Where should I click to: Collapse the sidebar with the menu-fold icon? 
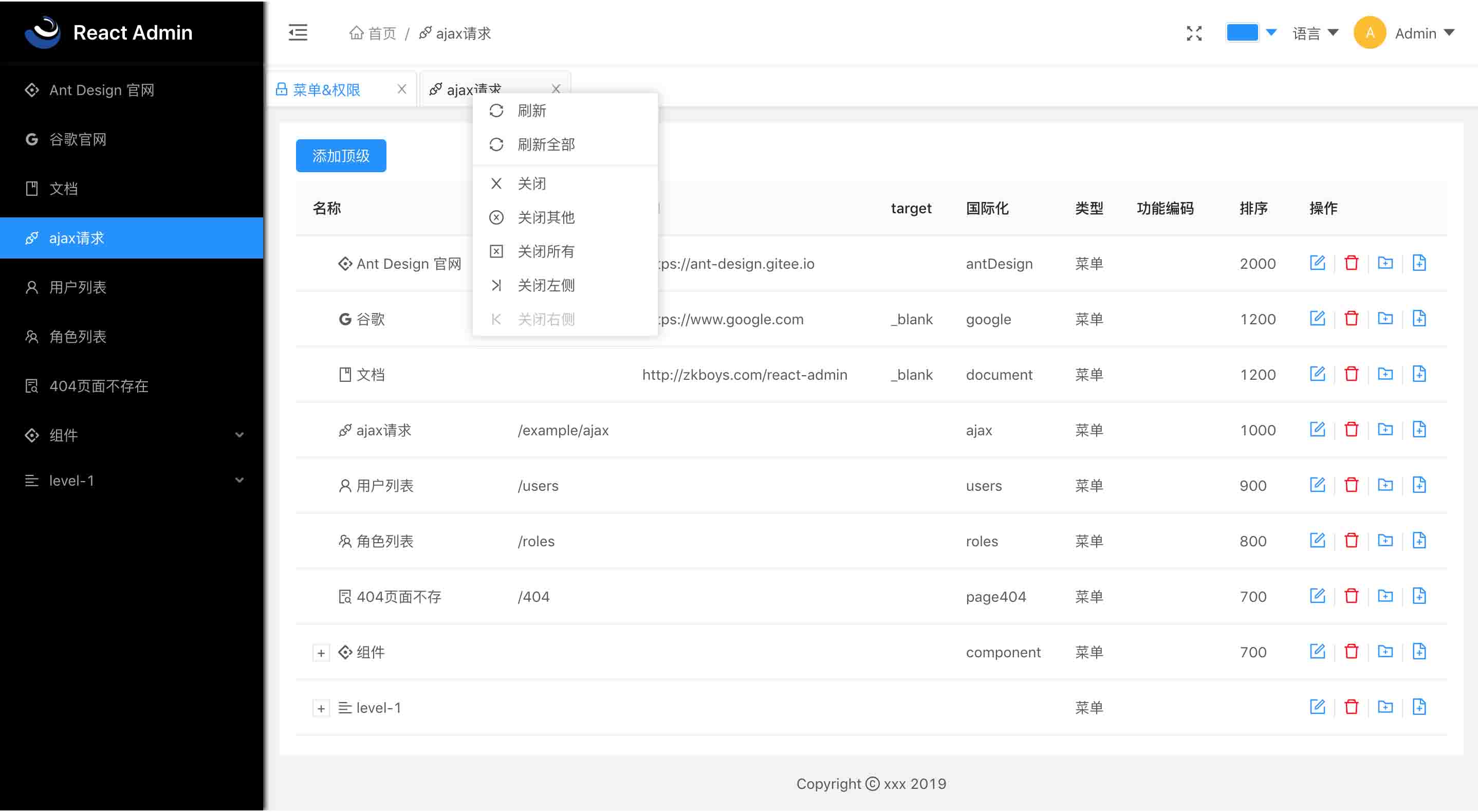(x=298, y=33)
